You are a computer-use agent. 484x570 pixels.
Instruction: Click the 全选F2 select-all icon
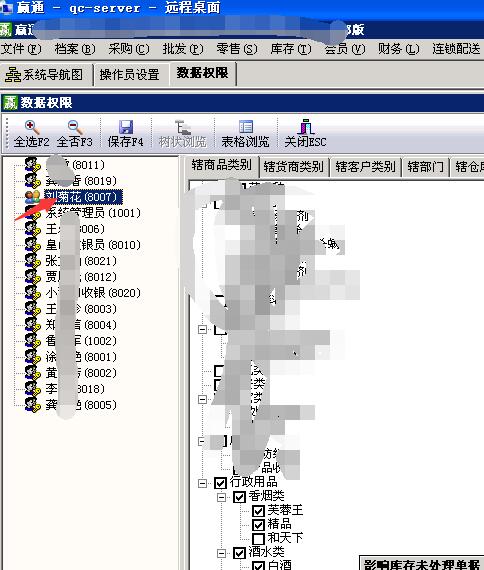(32, 127)
